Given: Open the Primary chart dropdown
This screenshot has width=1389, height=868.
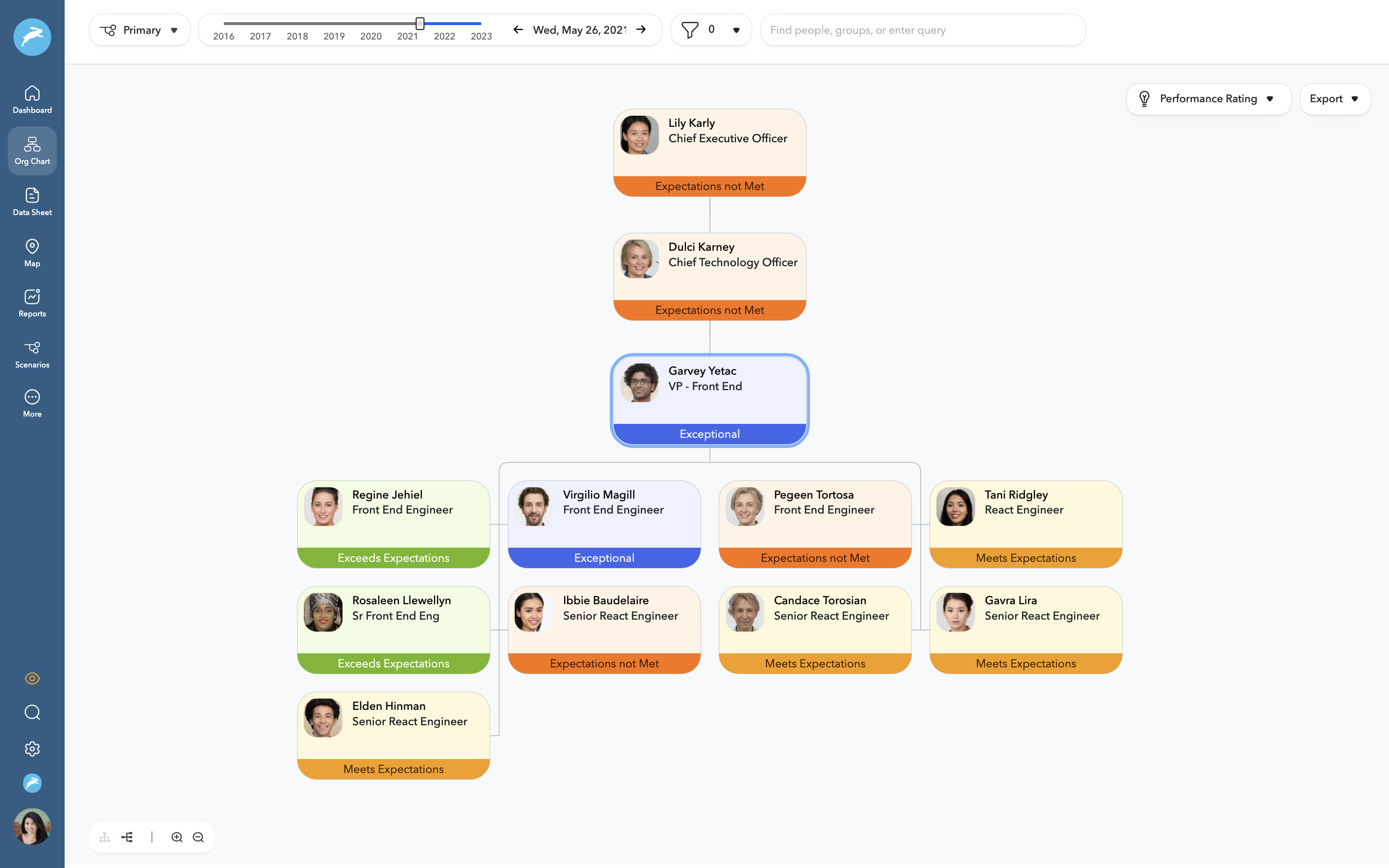Looking at the screenshot, I should 139,29.
